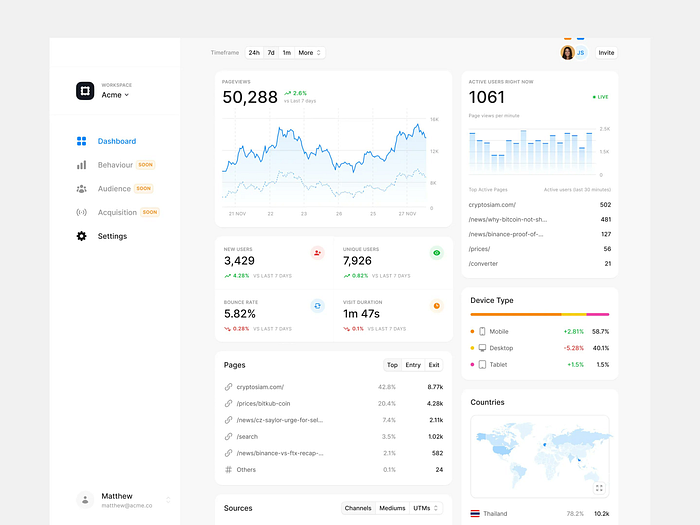Click the hash icon beside Others
The height and width of the screenshot is (525, 700).
coord(229,469)
